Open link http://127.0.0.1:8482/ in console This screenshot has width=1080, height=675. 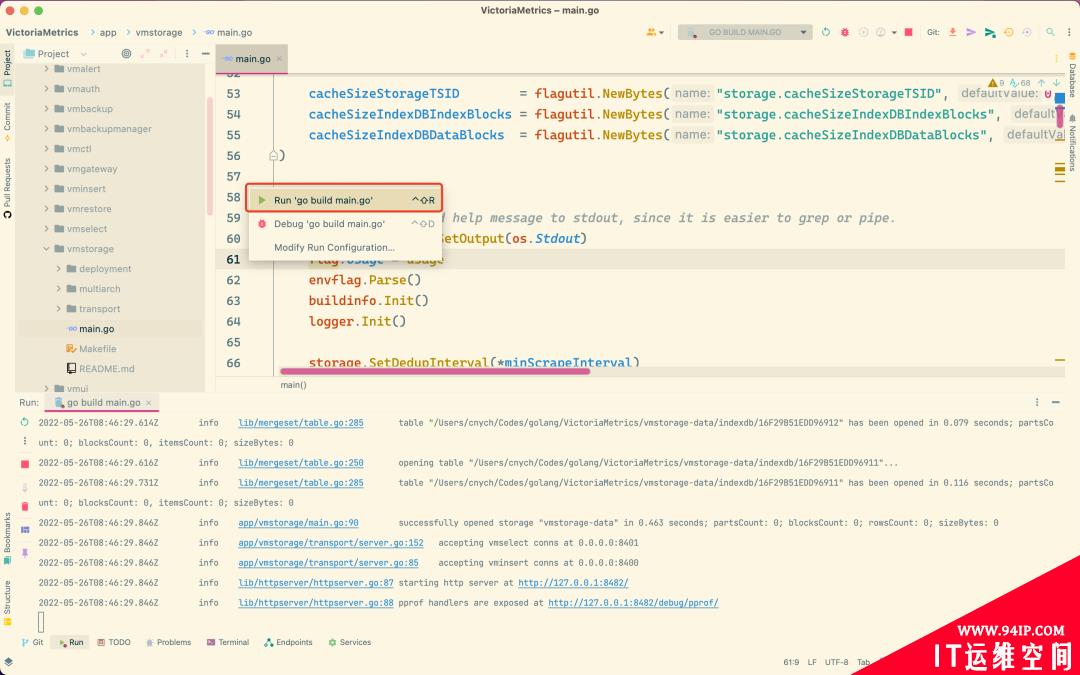(x=573, y=583)
